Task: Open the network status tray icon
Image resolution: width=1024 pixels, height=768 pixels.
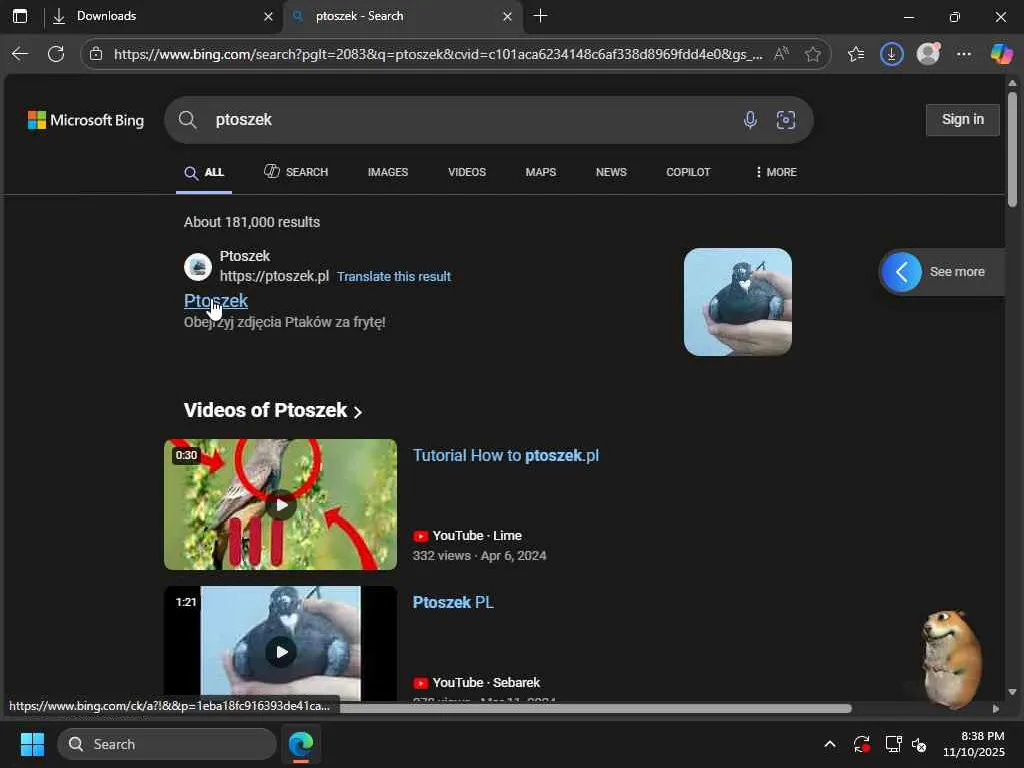Action: [893, 744]
